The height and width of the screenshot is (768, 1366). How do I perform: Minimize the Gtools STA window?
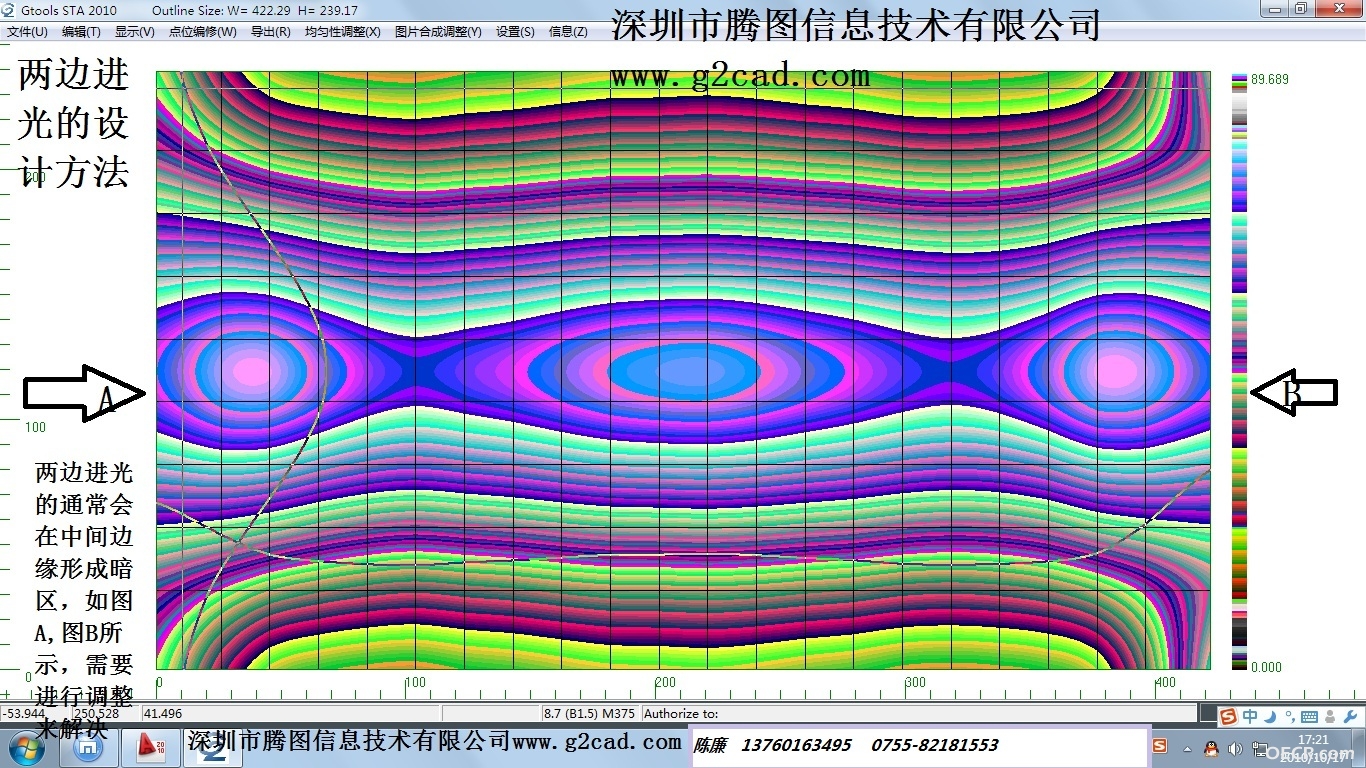1272,9
